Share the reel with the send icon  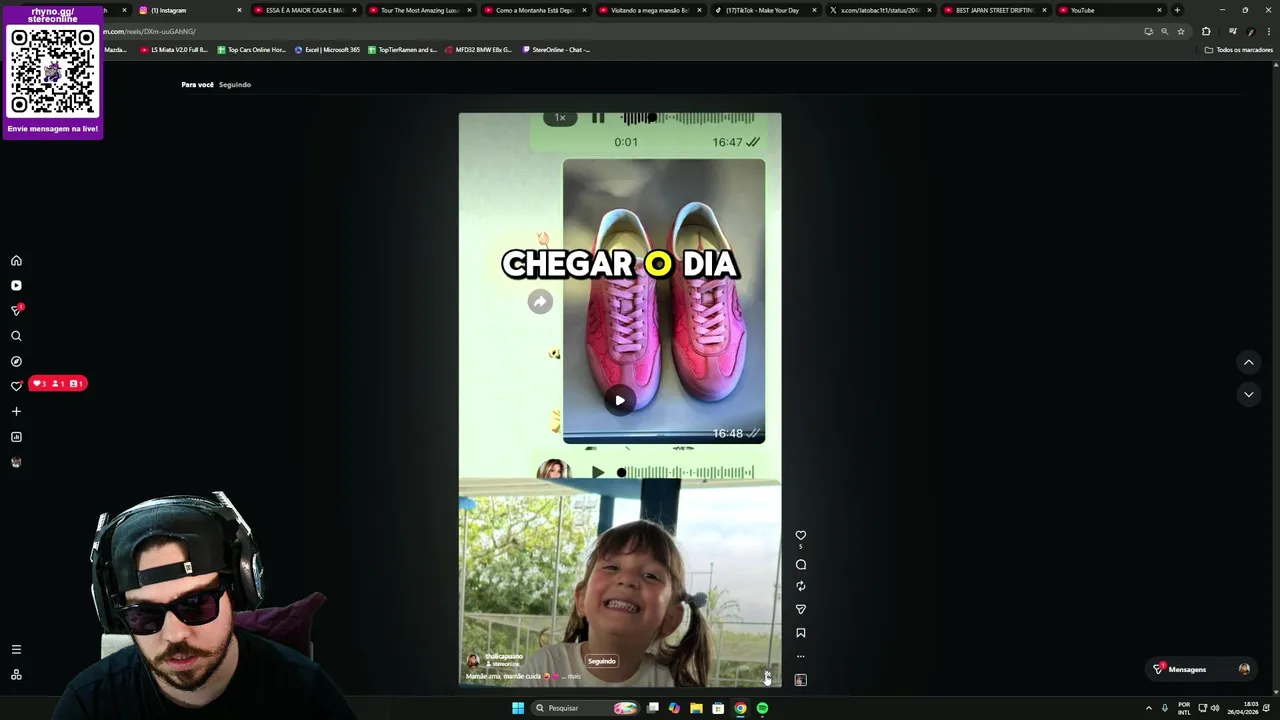tap(800, 609)
